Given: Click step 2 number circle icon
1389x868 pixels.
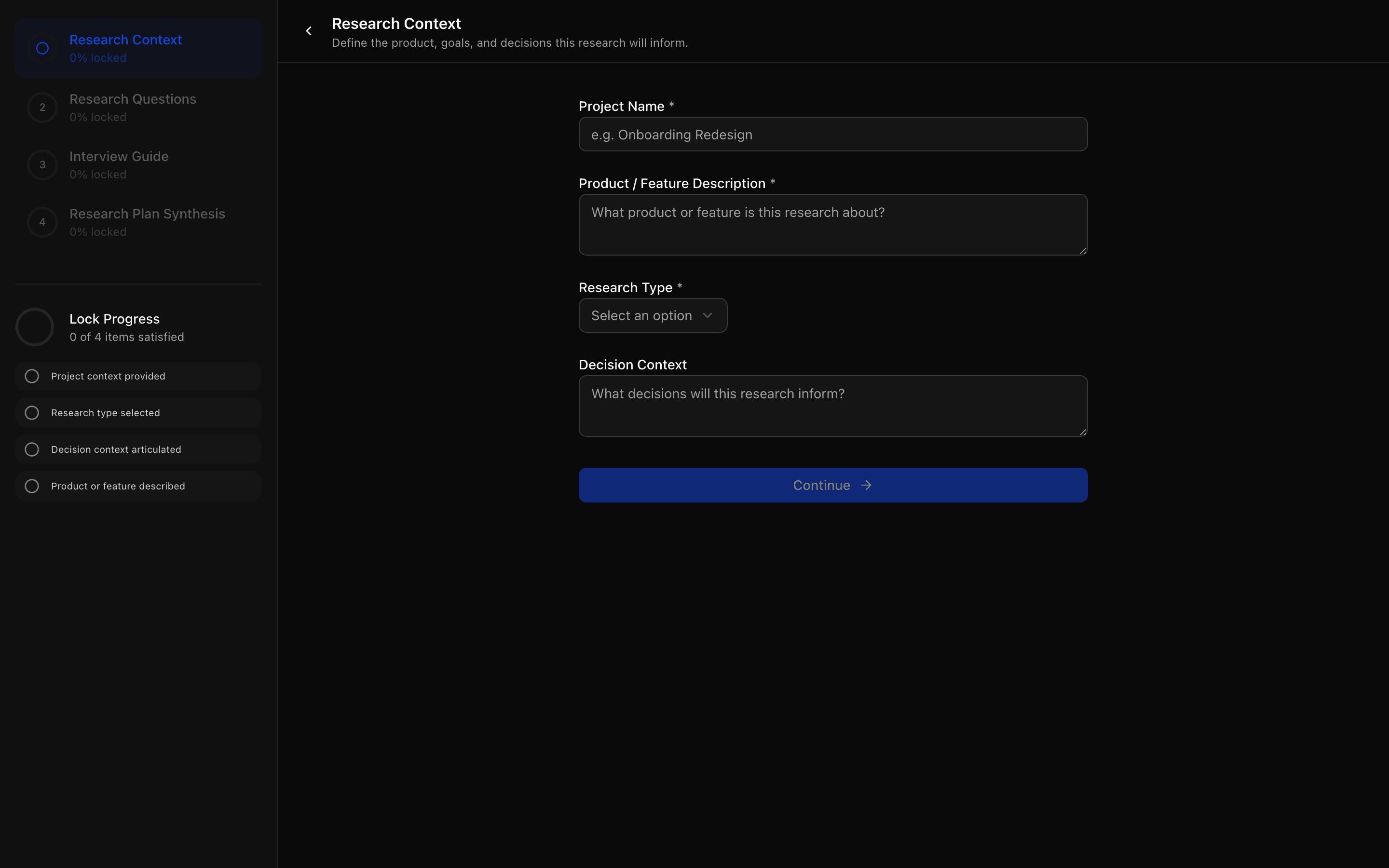Looking at the screenshot, I should tap(42, 108).
